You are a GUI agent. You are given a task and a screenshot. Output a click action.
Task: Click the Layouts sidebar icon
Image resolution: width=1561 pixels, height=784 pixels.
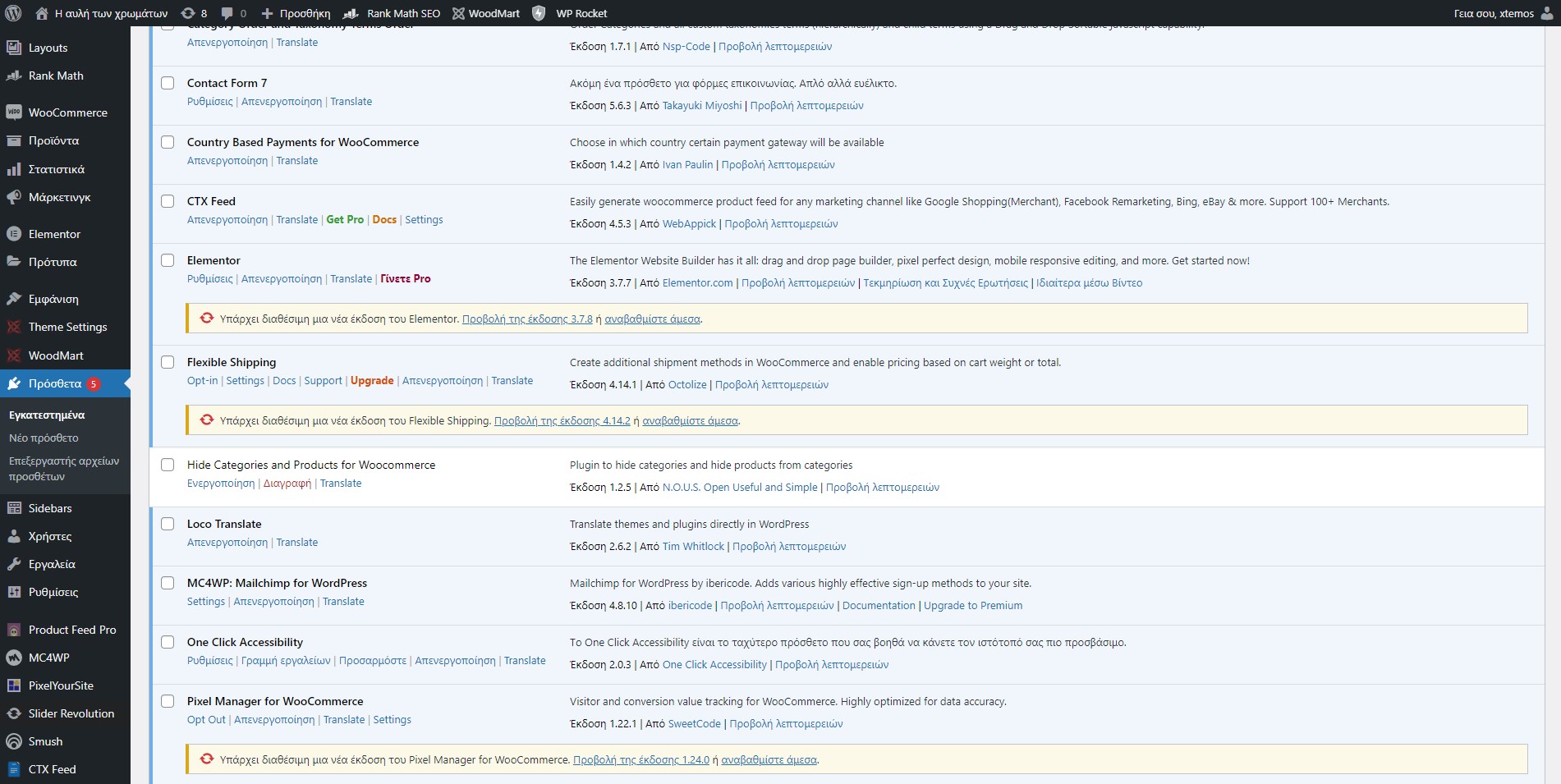pos(14,48)
